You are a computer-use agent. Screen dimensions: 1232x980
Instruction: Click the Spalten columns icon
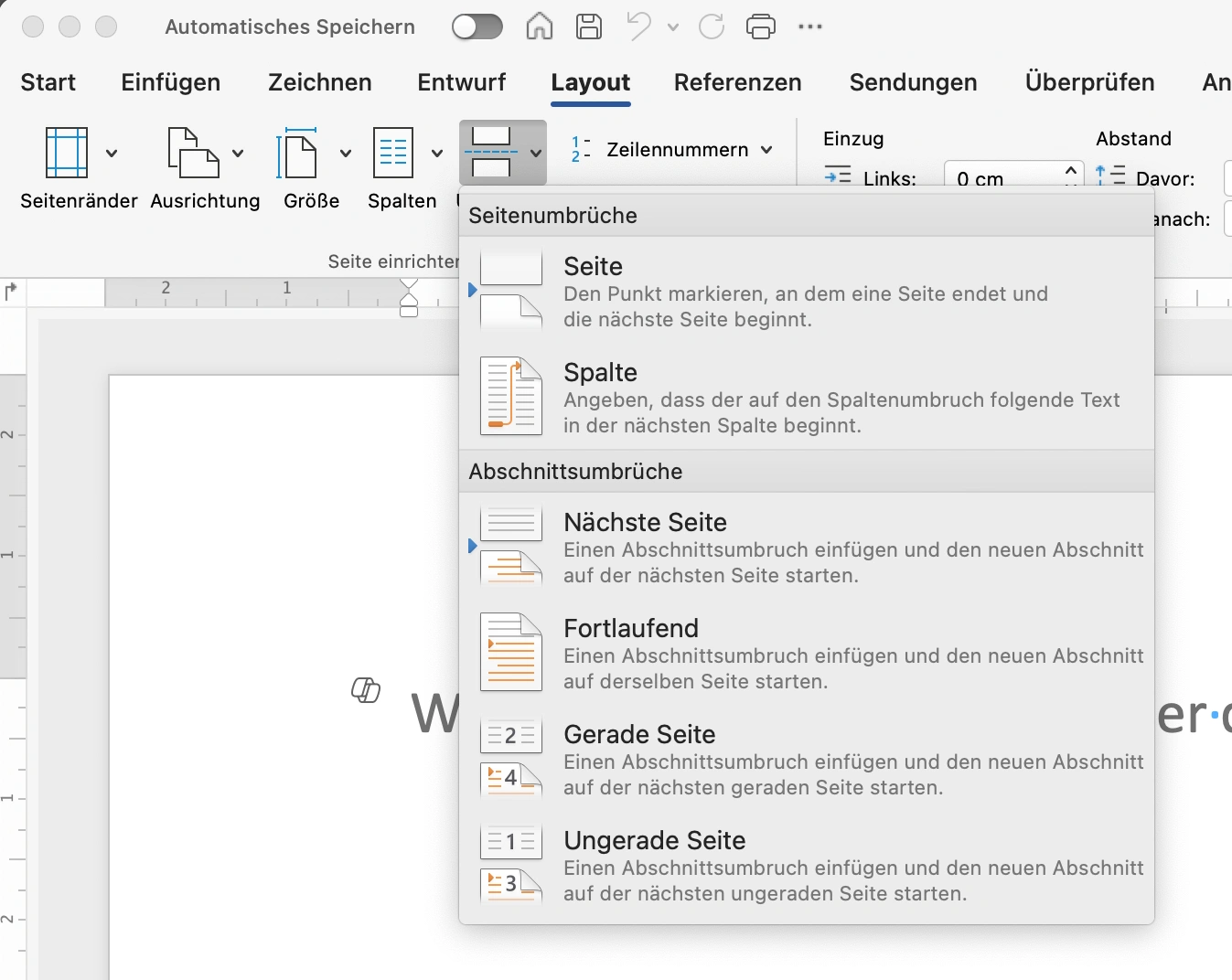(x=393, y=153)
